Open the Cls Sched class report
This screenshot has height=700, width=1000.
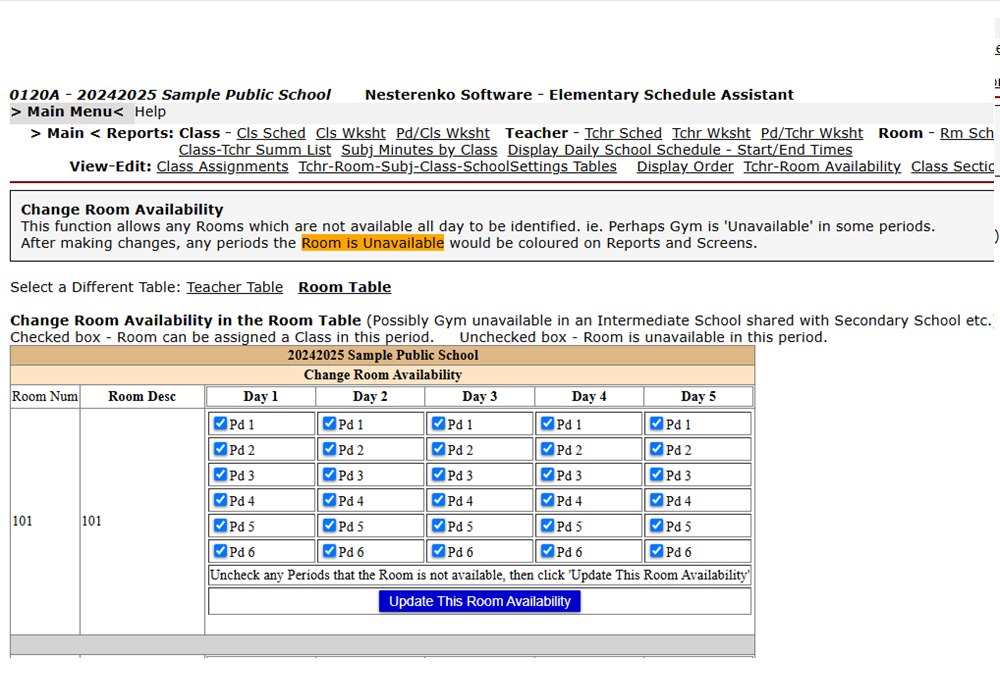click(271, 133)
